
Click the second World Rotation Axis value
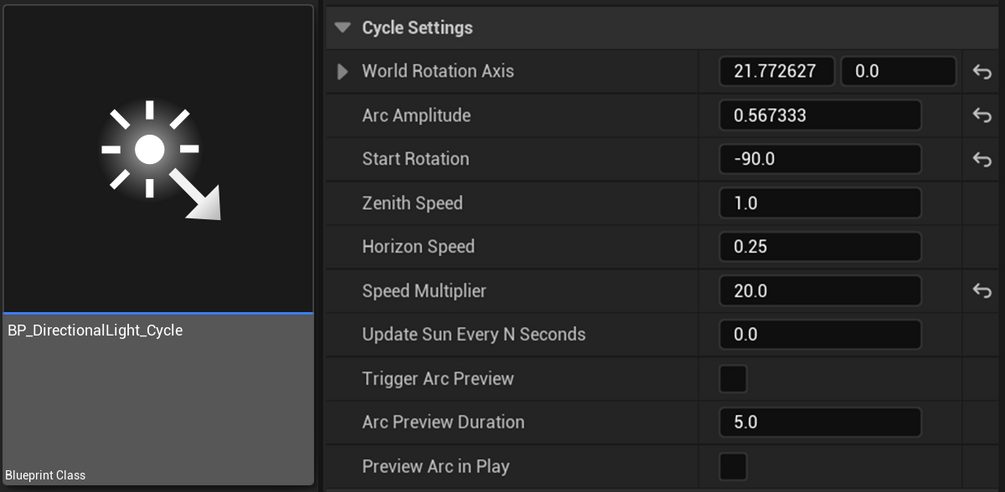point(898,72)
